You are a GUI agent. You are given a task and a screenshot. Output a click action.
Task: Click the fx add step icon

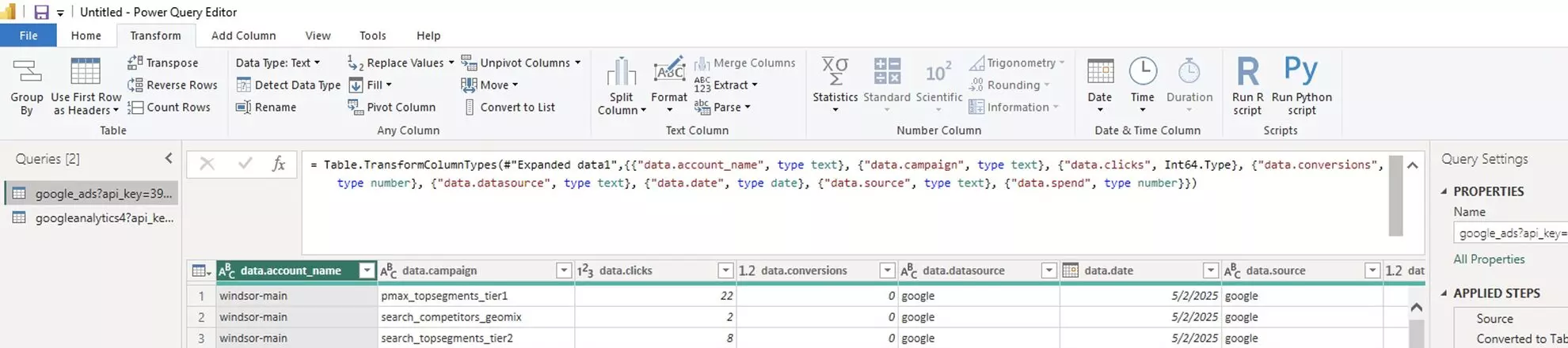coord(279,164)
